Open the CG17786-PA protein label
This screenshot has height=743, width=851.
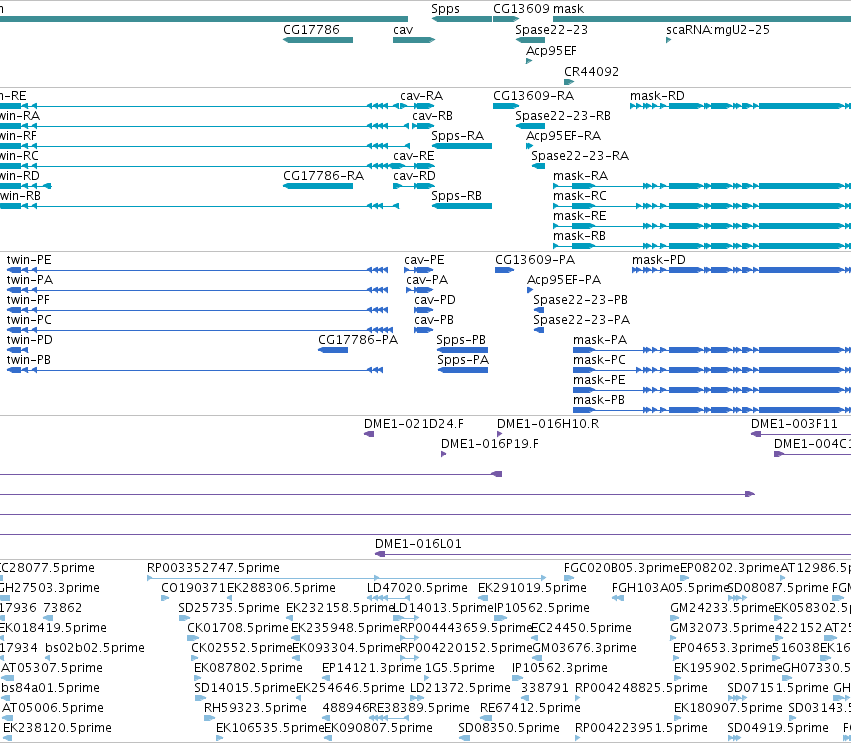pyautogui.click(x=358, y=340)
